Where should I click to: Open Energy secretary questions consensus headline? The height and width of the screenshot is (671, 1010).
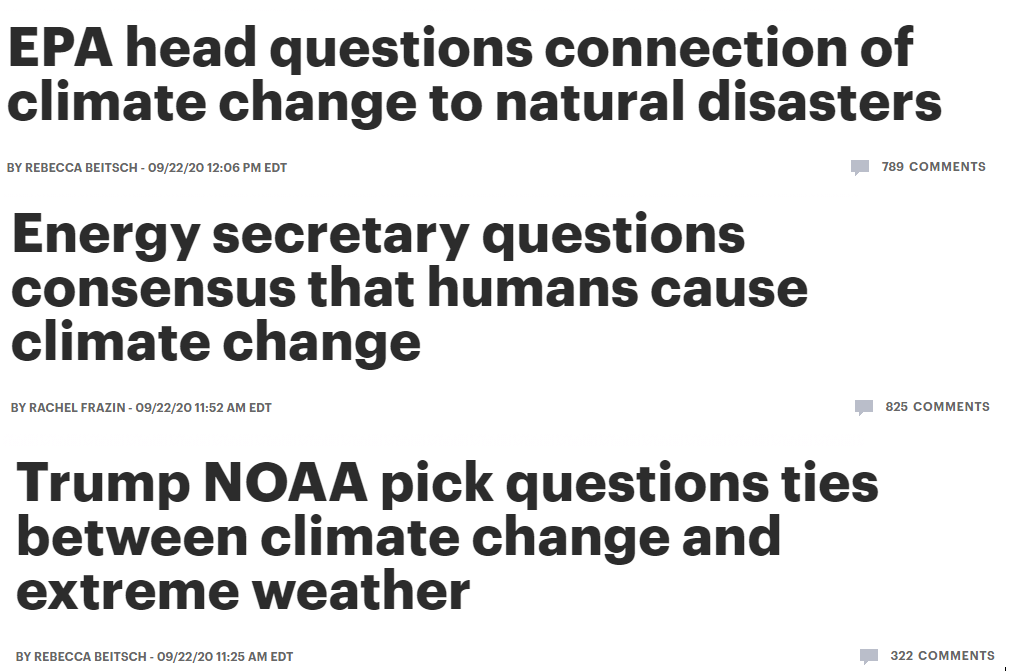point(410,288)
